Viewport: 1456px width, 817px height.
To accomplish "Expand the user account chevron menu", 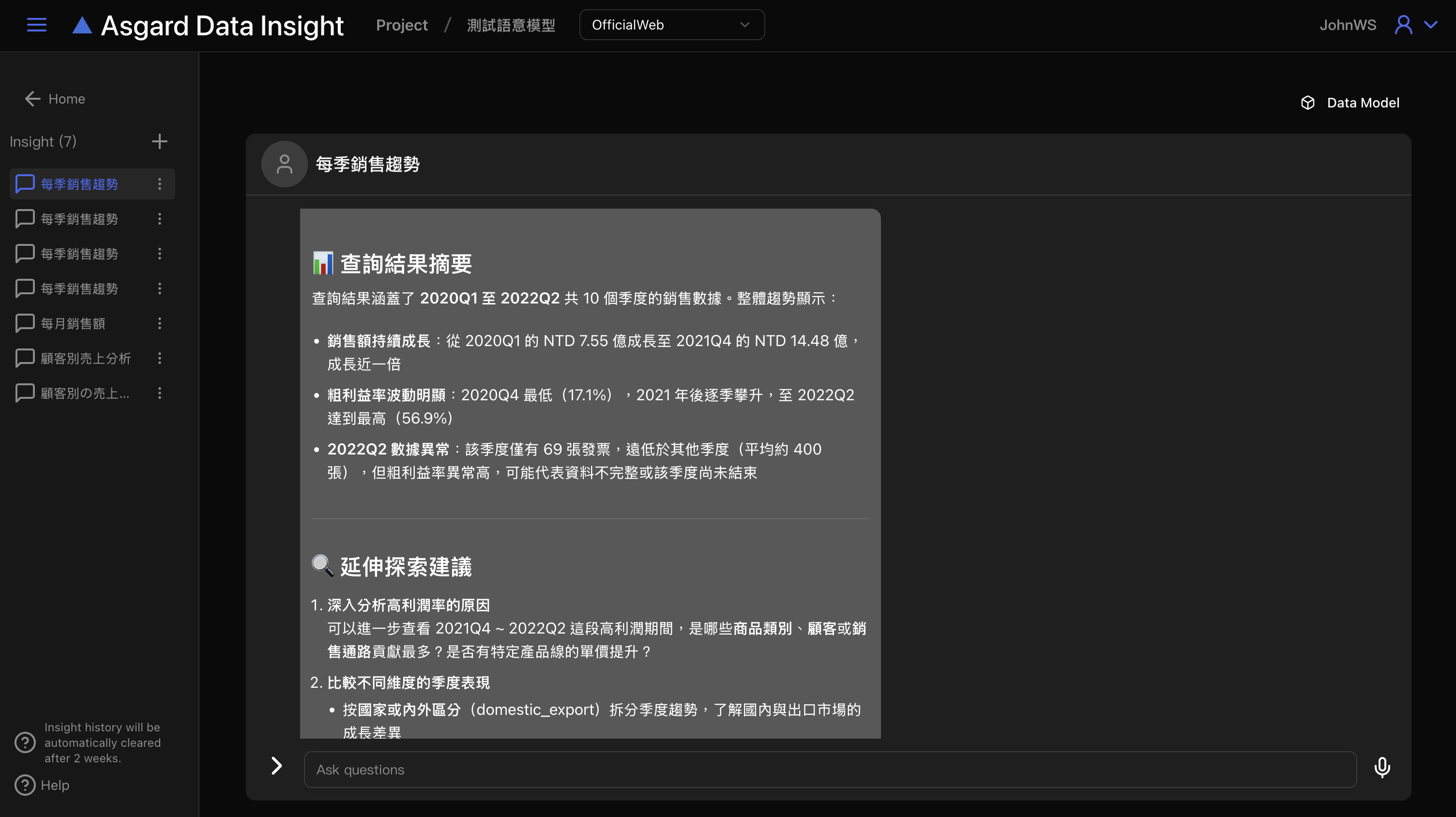I will point(1430,25).
